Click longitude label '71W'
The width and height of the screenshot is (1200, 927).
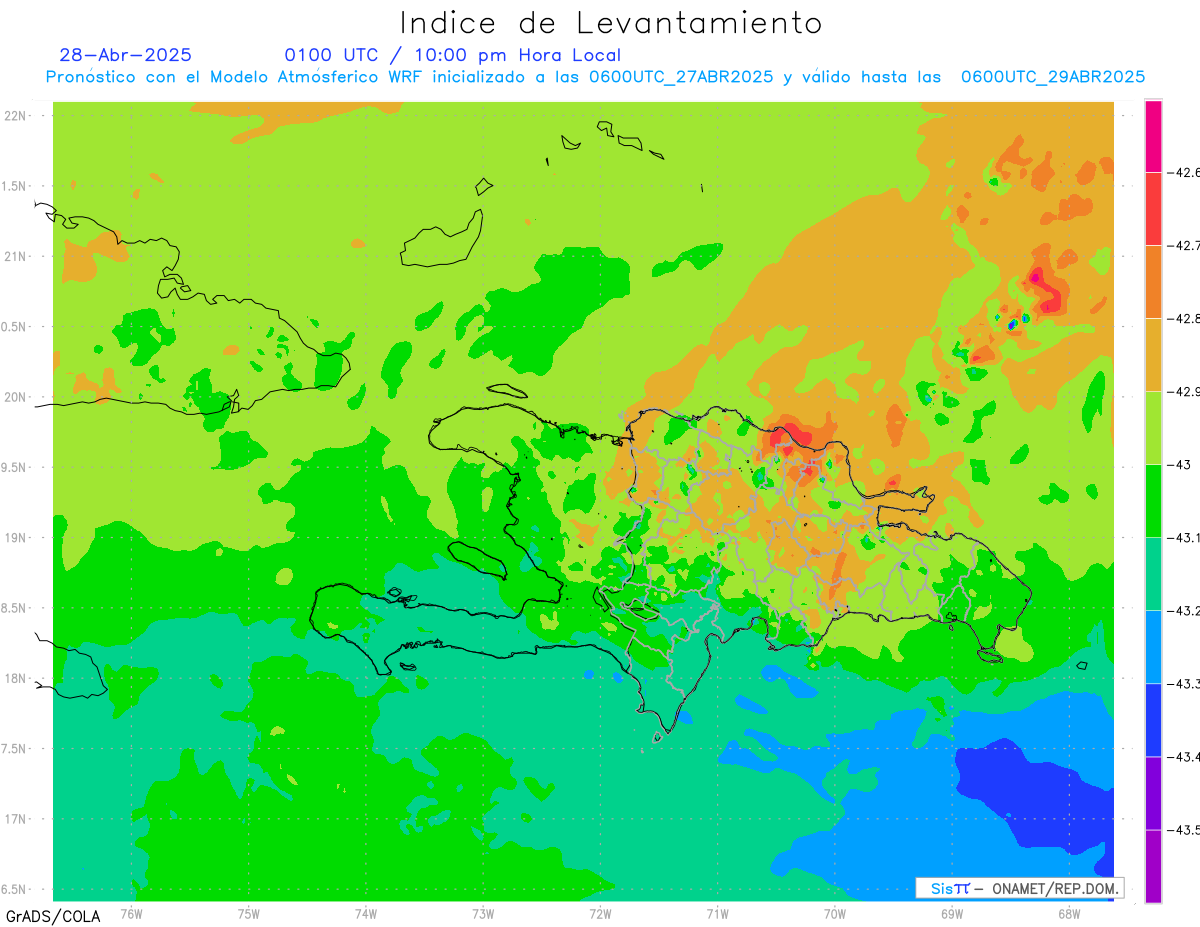tap(717, 912)
